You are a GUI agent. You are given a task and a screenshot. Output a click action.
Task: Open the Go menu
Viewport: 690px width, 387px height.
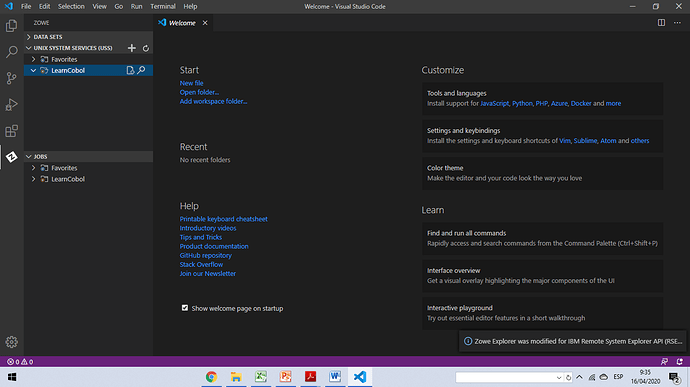pos(119,7)
